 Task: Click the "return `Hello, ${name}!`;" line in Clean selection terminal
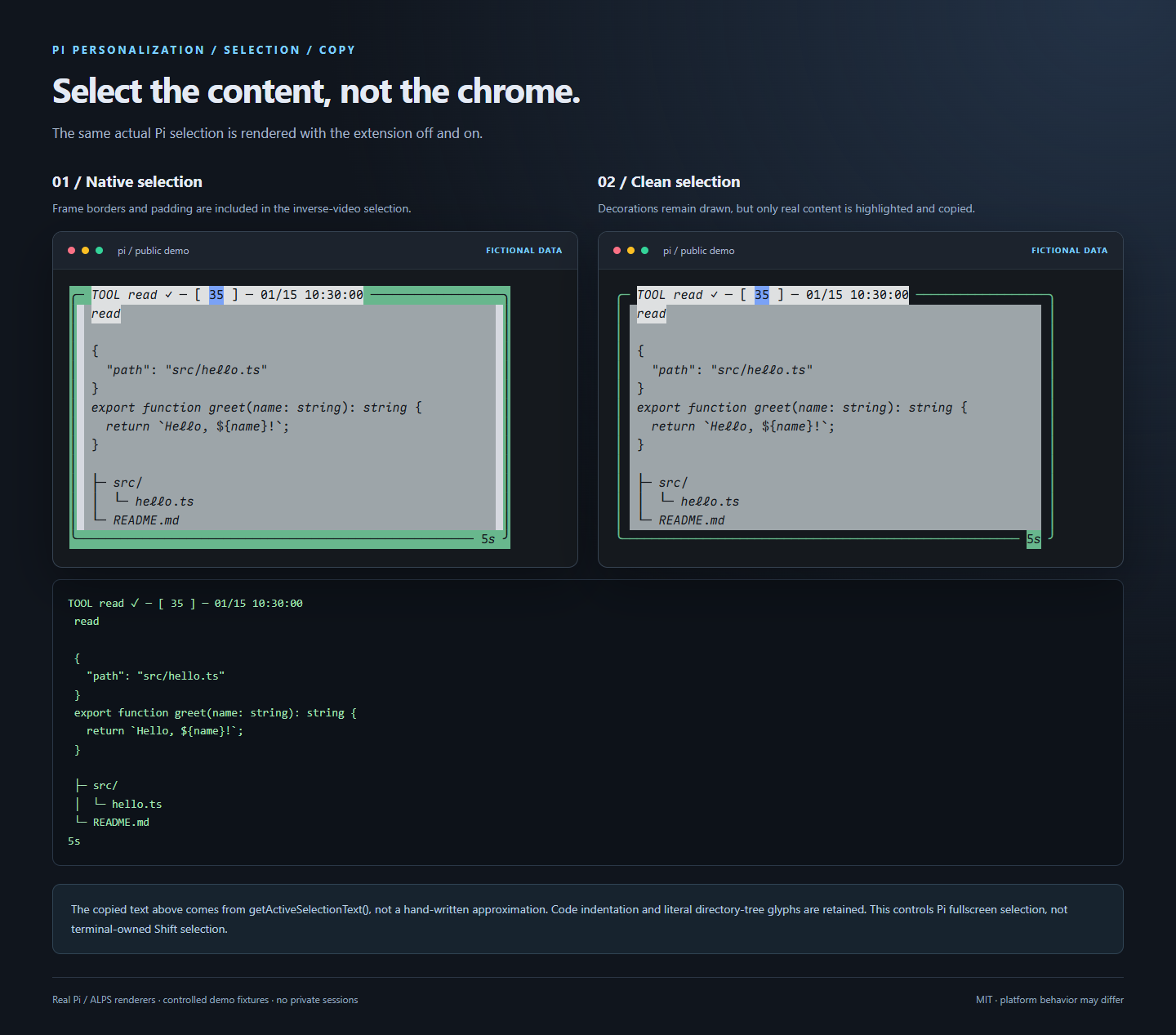coord(743,426)
